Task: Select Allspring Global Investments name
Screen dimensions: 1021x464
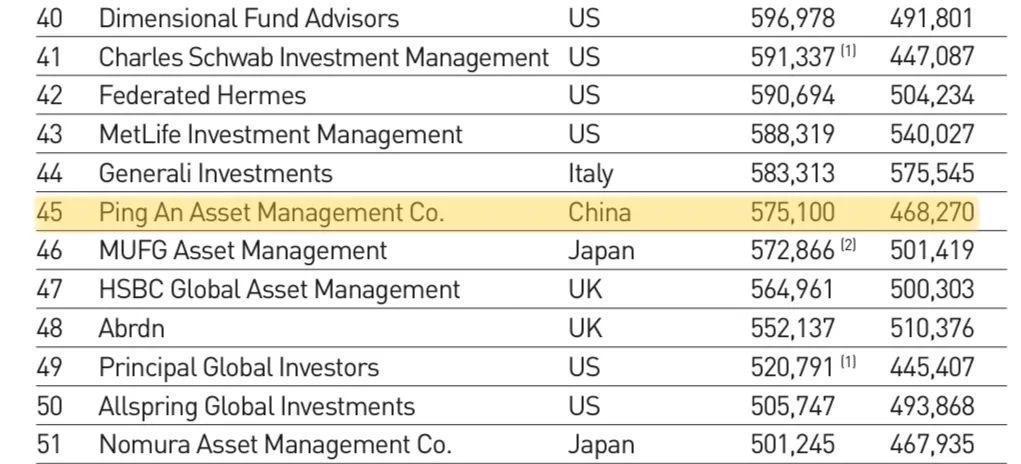Action: [x=256, y=407]
